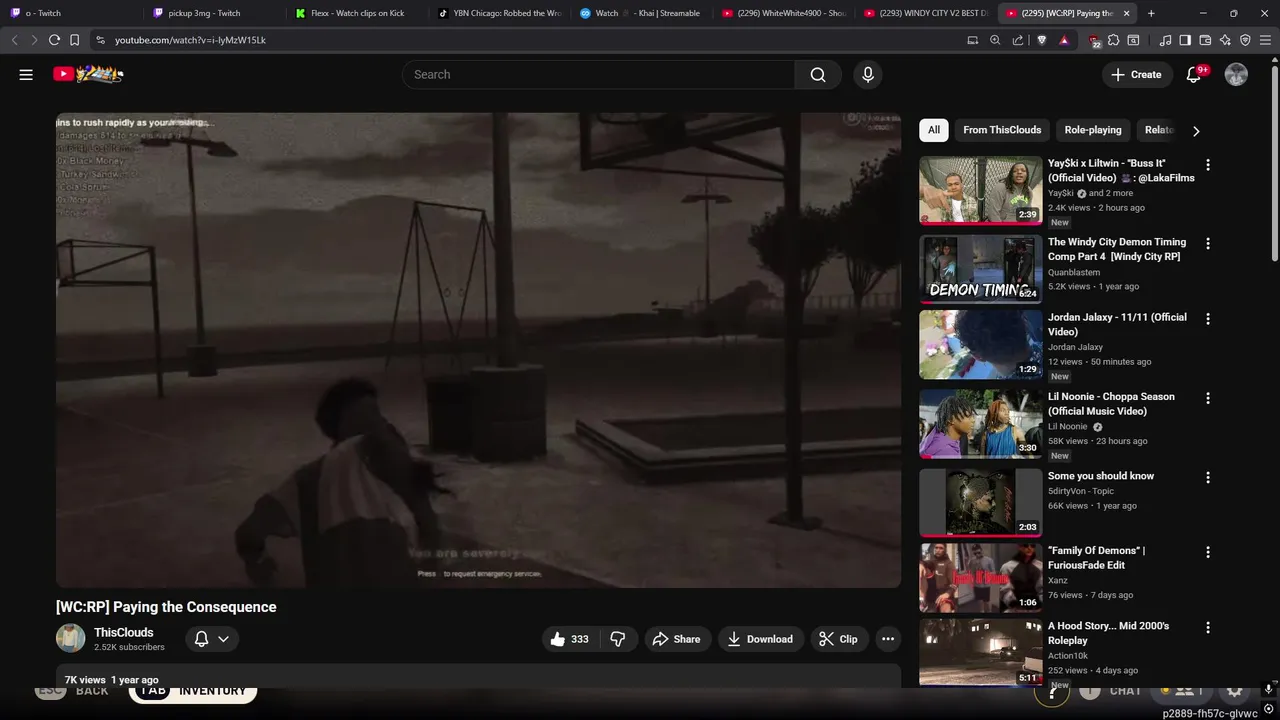The width and height of the screenshot is (1280, 720).
Task: Click the zoom magnifier in address bar
Action: click(x=995, y=40)
